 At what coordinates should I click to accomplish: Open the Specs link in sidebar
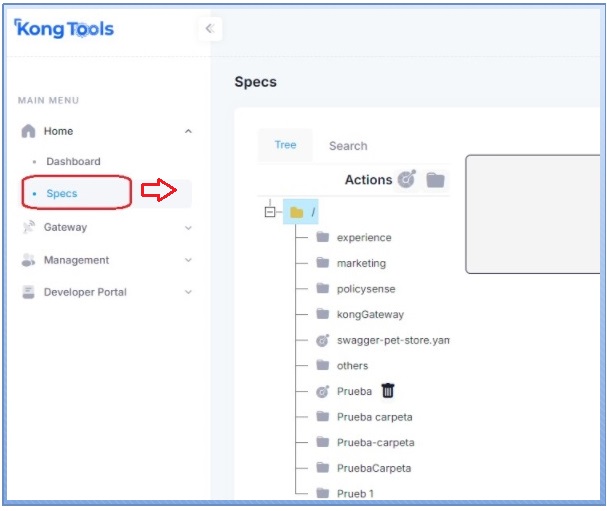[62, 193]
